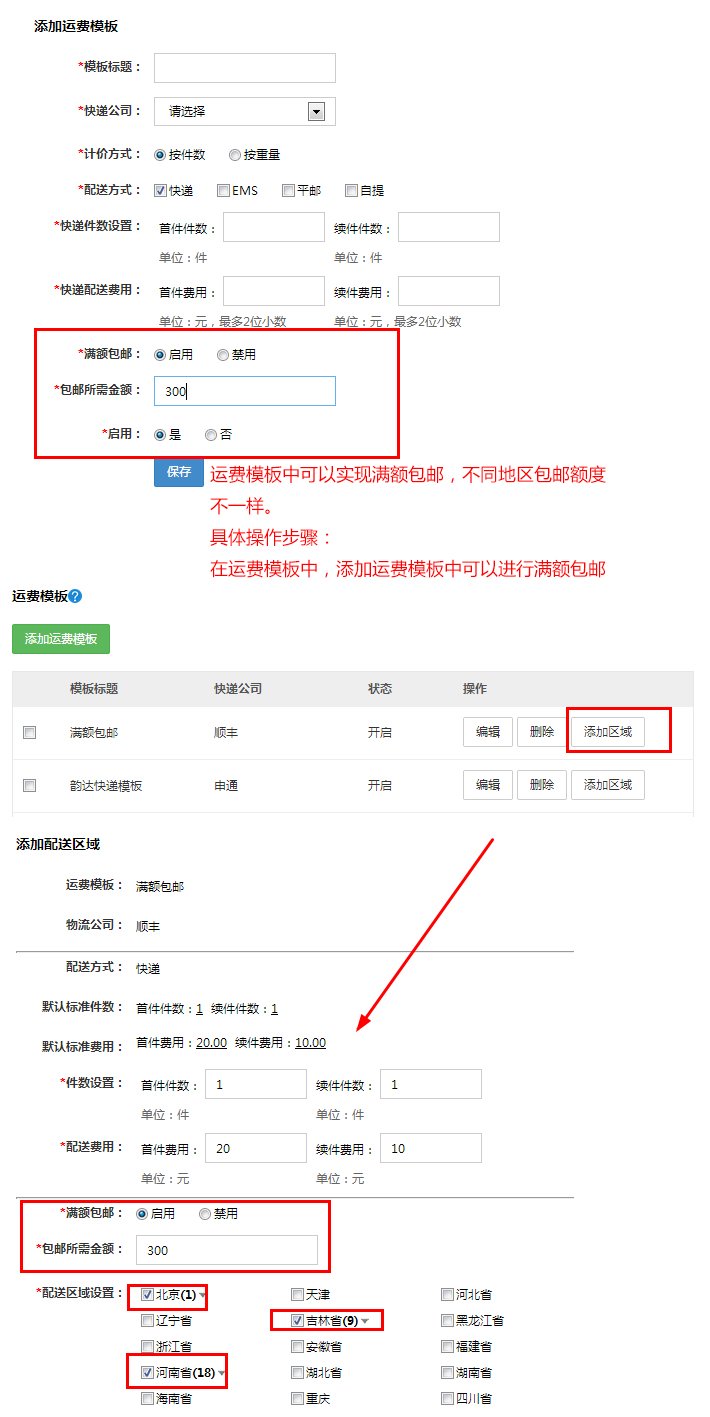The height and width of the screenshot is (1417, 710).
Task: Check the EMS delivery option
Action: pos(224,190)
